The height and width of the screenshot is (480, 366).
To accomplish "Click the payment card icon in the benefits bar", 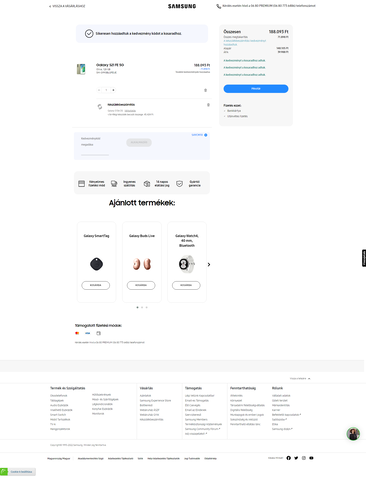I will click(x=81, y=184).
